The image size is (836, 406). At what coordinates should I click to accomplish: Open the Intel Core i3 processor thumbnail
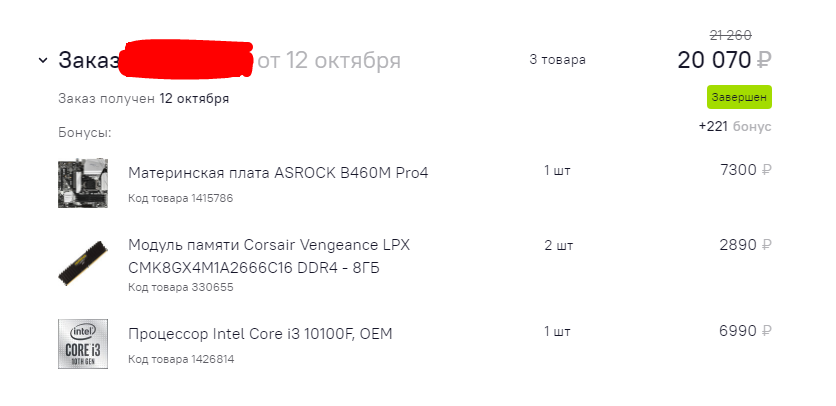tap(83, 343)
